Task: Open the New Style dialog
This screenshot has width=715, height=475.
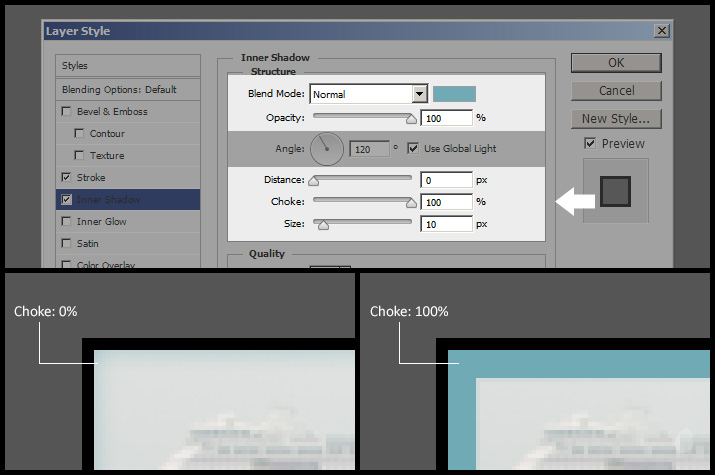Action: click(x=615, y=119)
